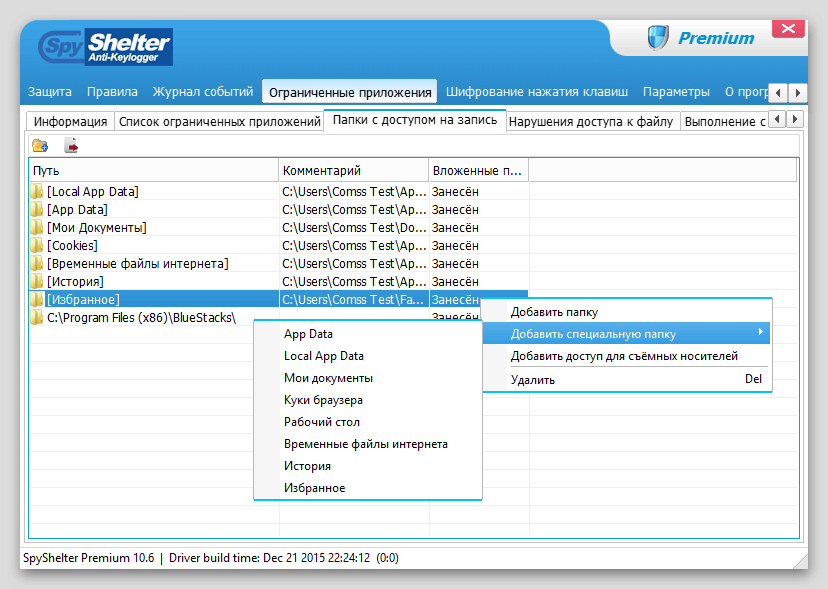Viewport: 828px width, 589px height.
Task: Open the cut-off Выполнение sub-tab
Action: [724, 121]
